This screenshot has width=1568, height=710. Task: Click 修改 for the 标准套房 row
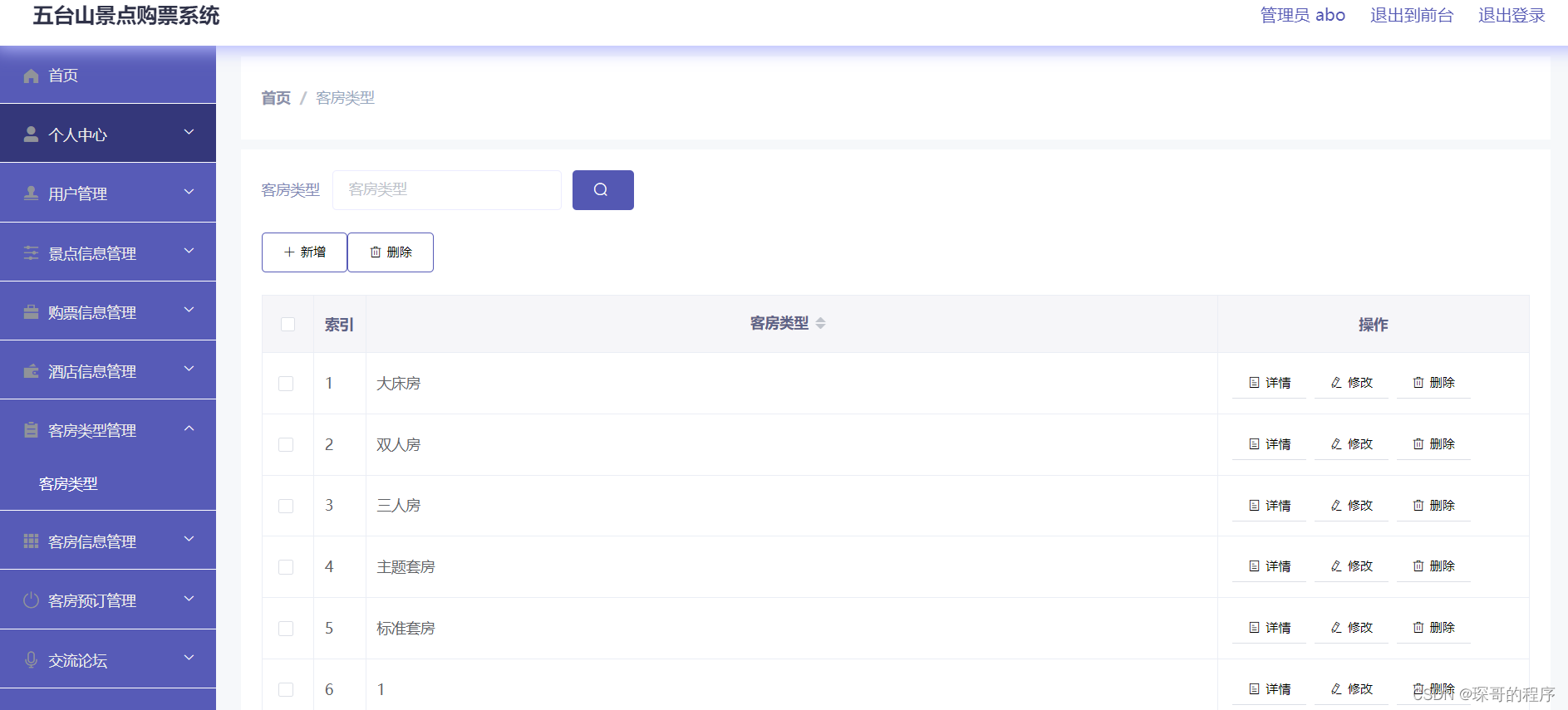tap(1351, 628)
